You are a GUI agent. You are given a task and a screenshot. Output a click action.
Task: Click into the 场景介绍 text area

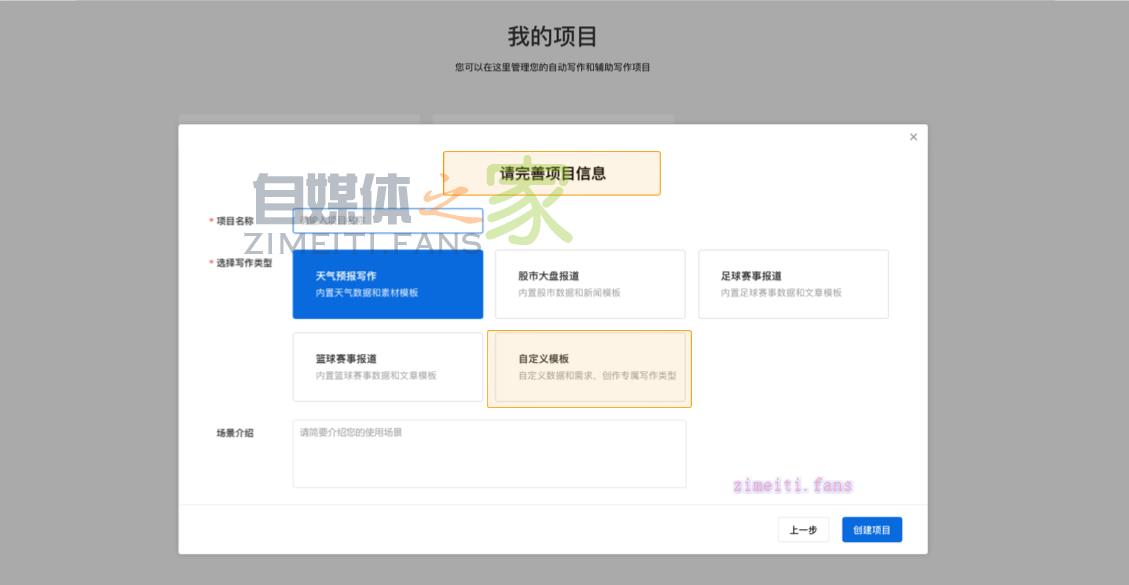tap(489, 454)
